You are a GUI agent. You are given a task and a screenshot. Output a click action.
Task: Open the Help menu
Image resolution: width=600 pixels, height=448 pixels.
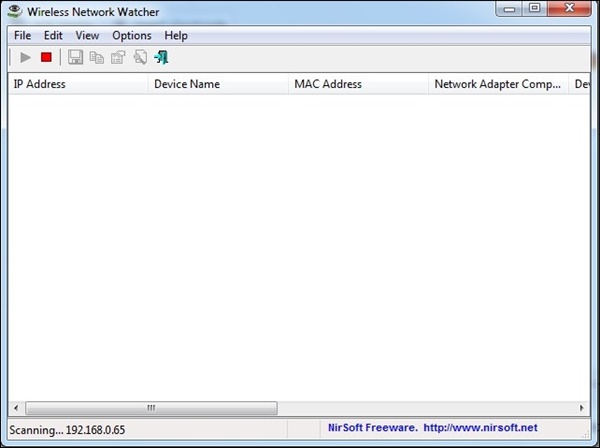(176, 36)
